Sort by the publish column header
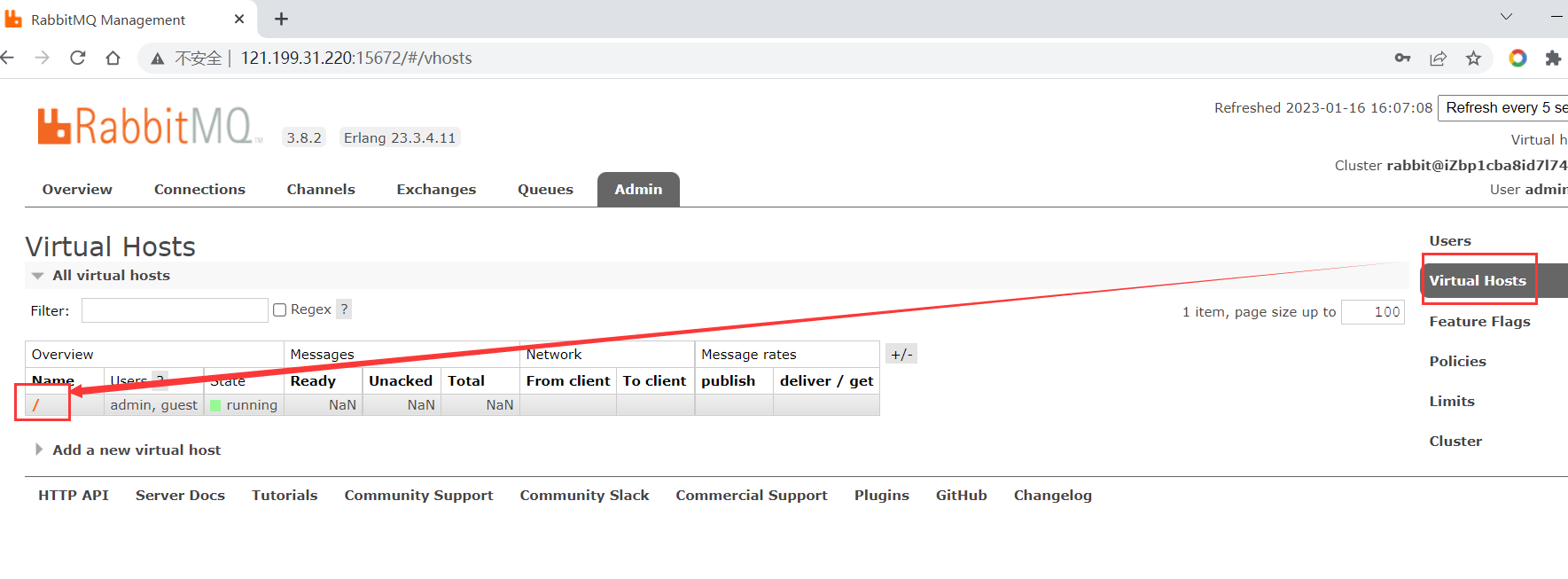The height and width of the screenshot is (579, 1568). [729, 380]
